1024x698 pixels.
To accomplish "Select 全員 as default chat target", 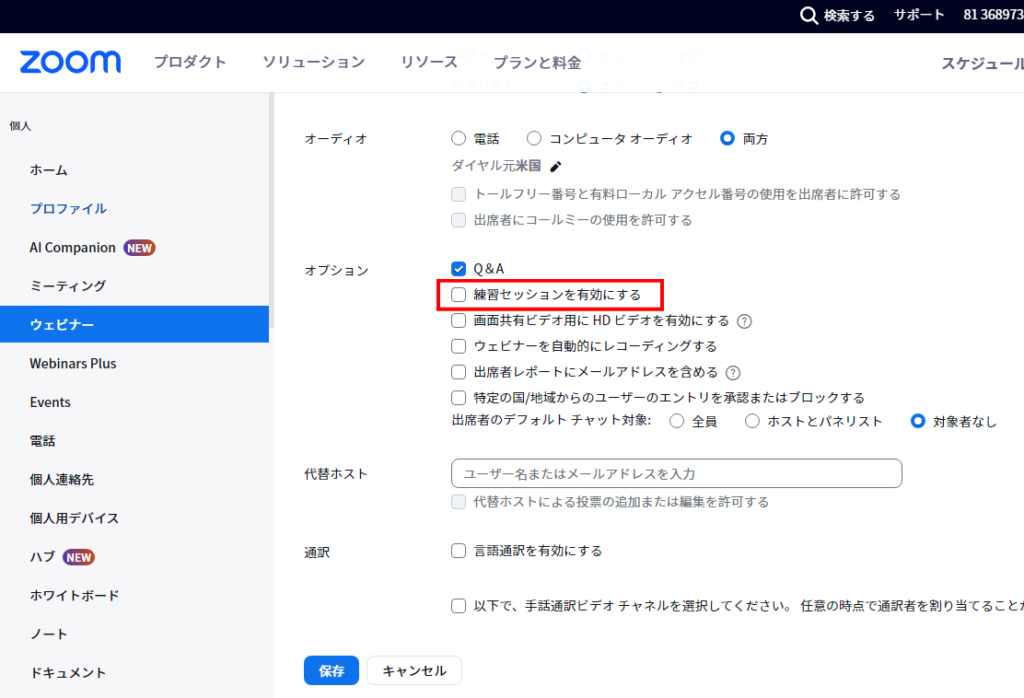I will click(x=677, y=421).
